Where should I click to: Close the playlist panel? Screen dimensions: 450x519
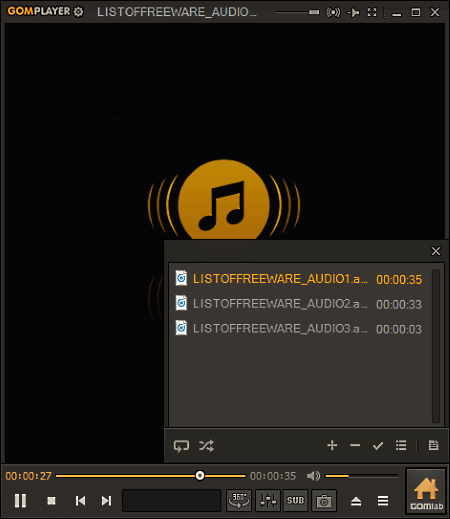pyautogui.click(x=436, y=251)
